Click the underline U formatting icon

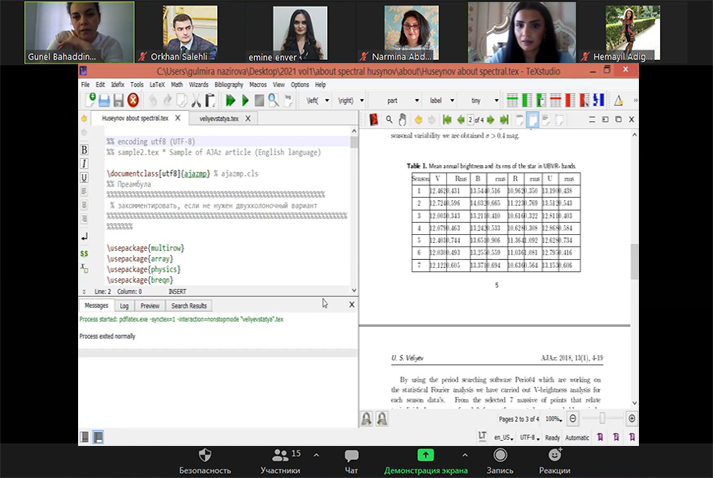pos(84,177)
